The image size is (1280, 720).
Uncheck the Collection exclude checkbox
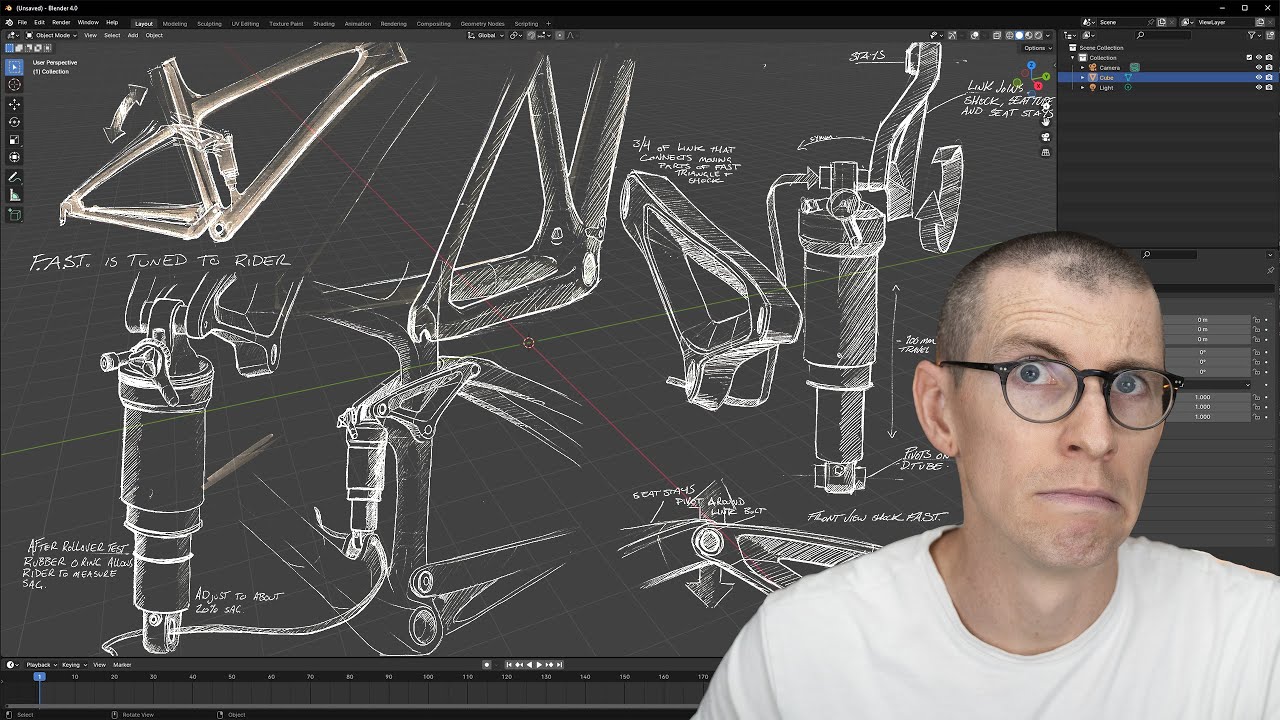tap(1249, 58)
